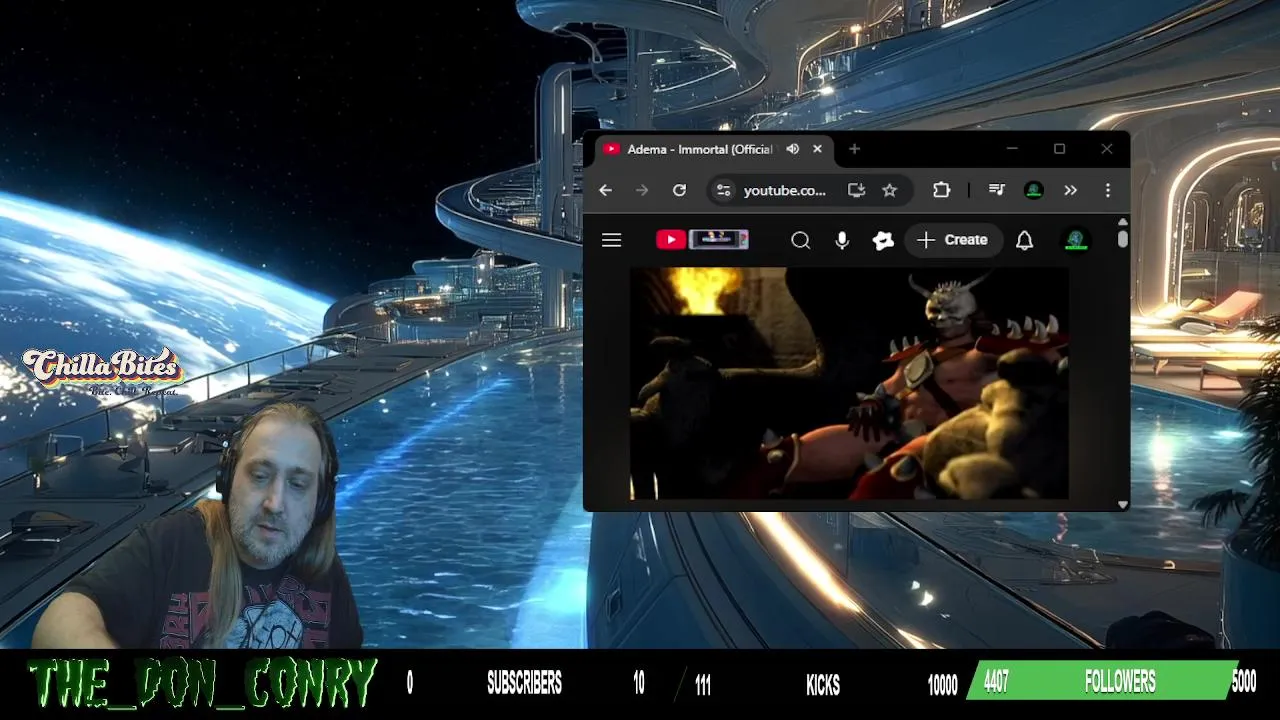This screenshot has width=1280, height=720.
Task: Start voice search with microphone icon
Action: coord(842,240)
